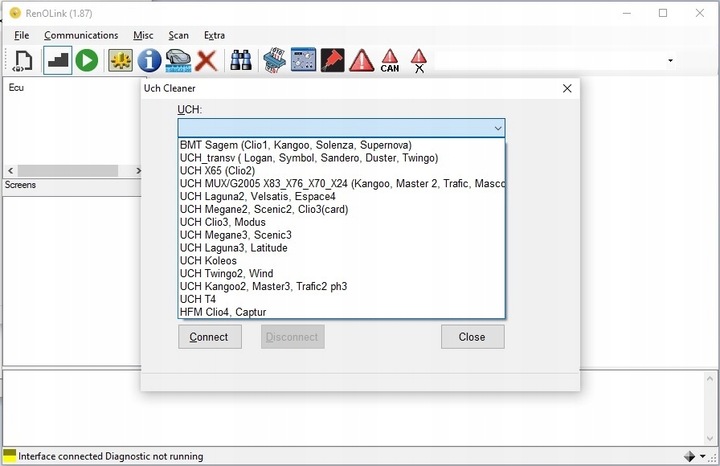Click the car scan toolbar icon
720x466 pixels.
pos(178,61)
